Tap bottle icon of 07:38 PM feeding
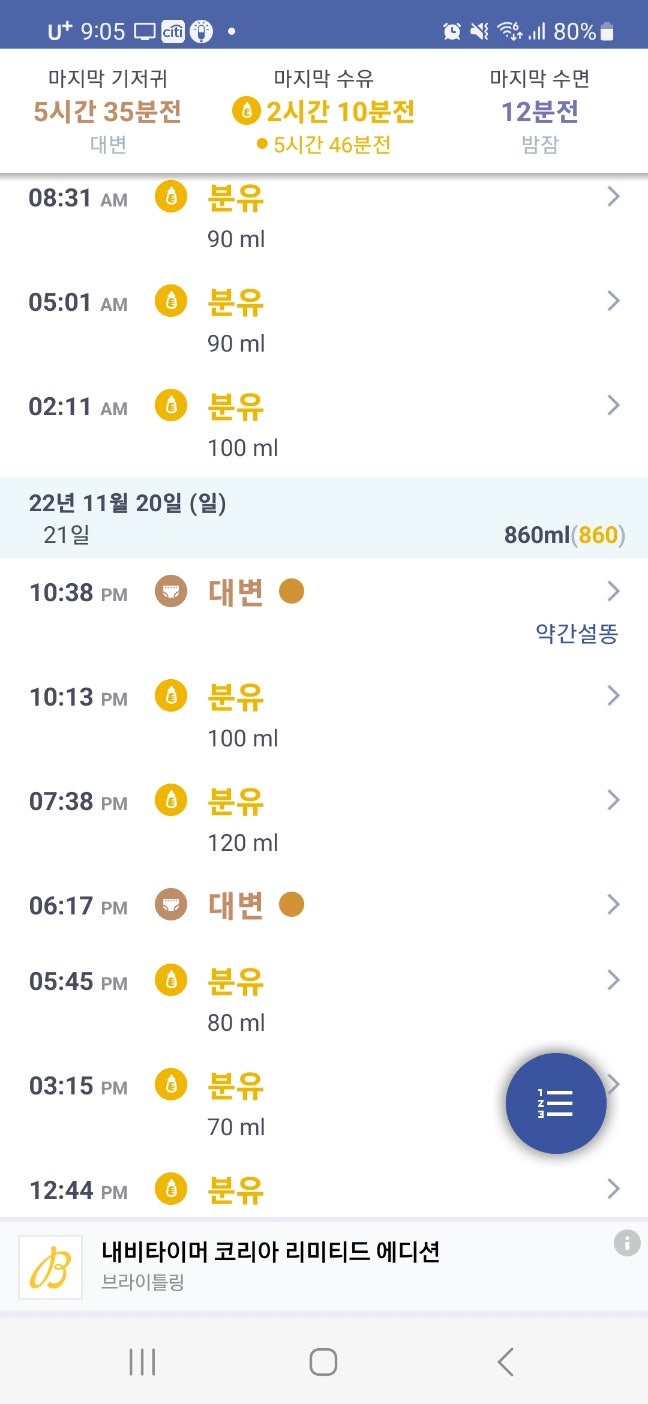This screenshot has height=1404, width=648. click(x=171, y=800)
